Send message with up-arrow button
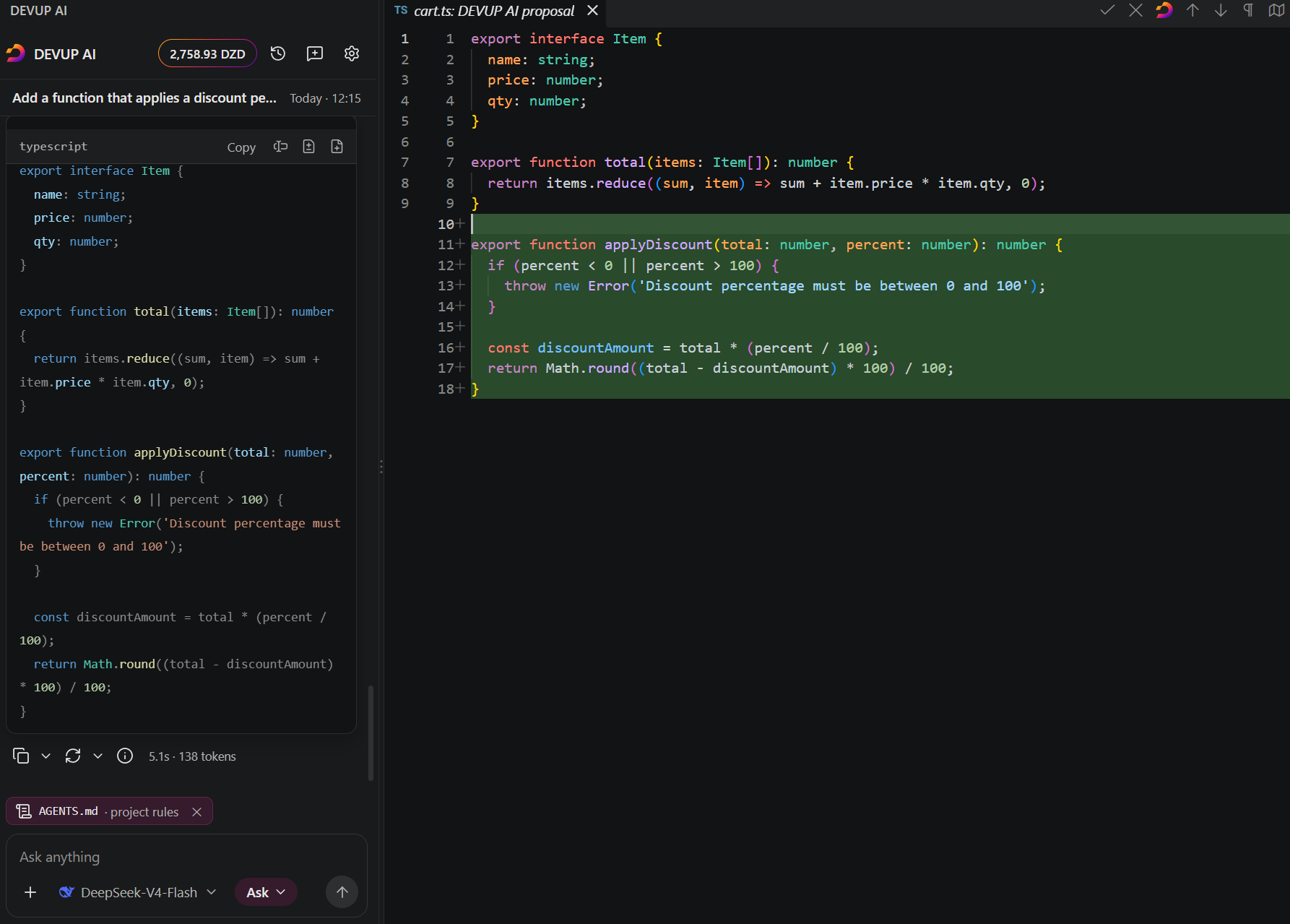 point(342,892)
